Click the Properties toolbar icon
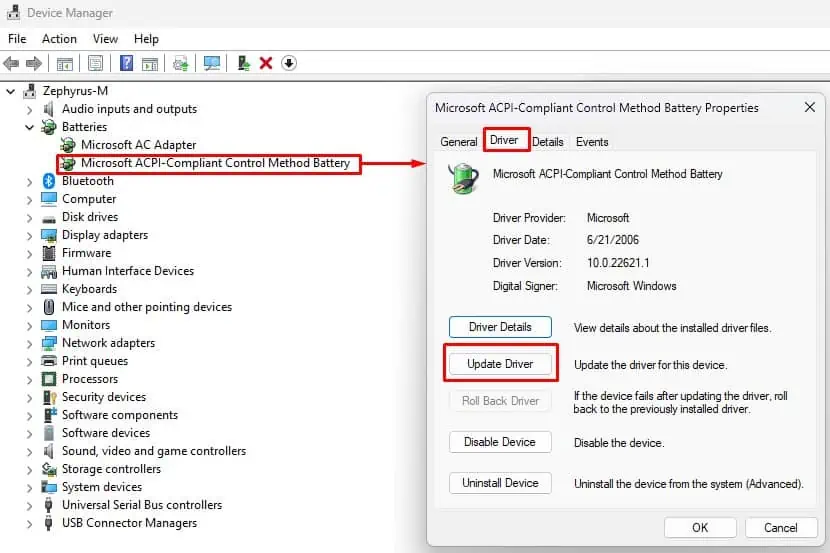The width and height of the screenshot is (830, 553). click(x=95, y=63)
